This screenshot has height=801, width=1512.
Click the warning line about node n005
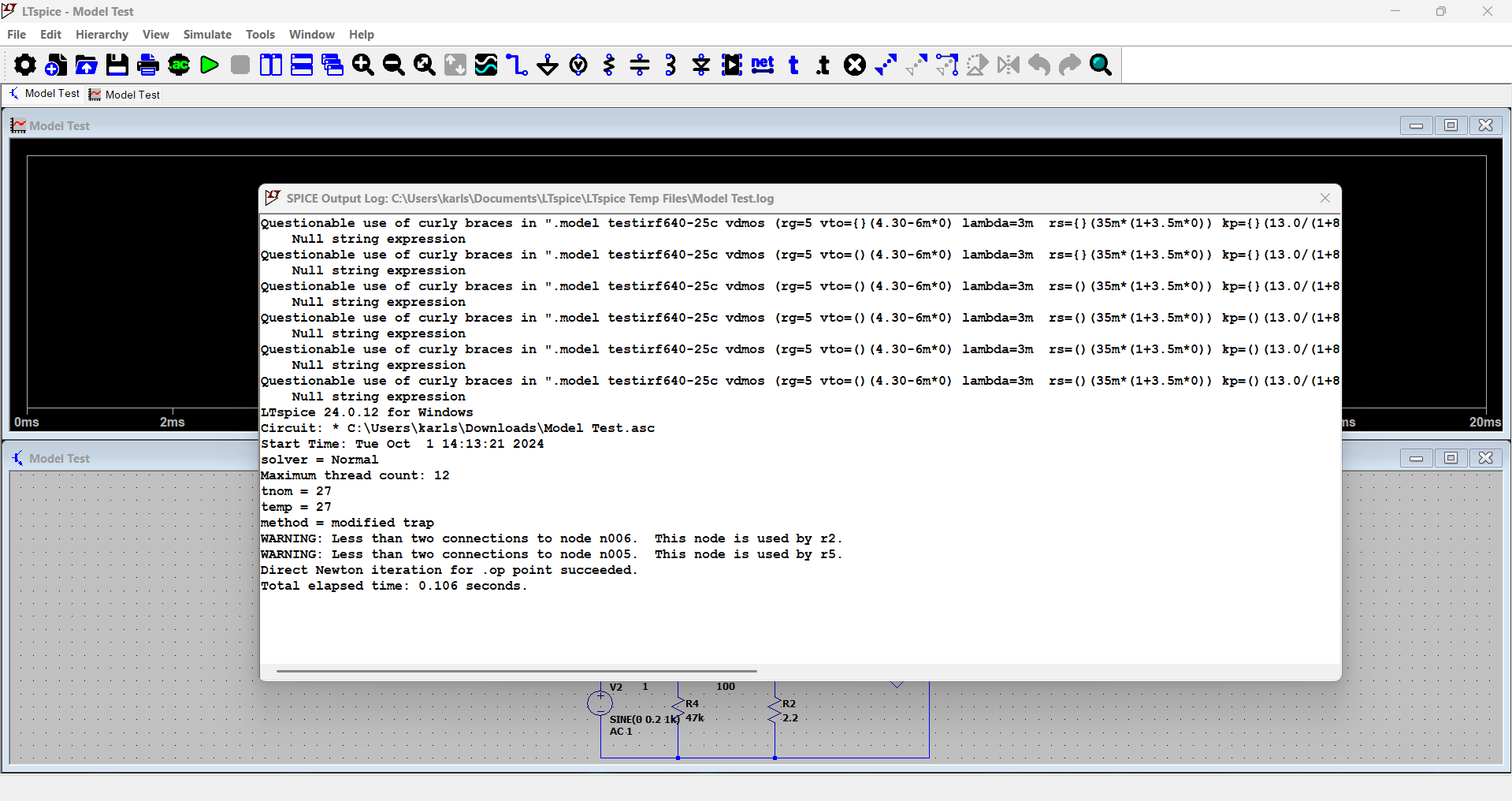[552, 554]
